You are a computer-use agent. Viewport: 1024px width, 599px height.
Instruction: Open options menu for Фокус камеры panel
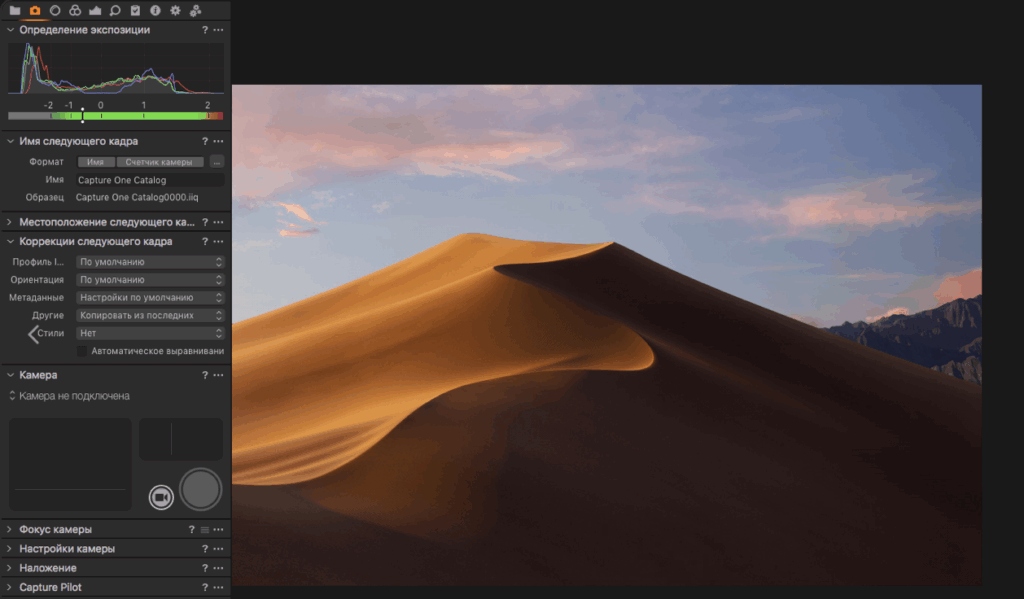218,530
